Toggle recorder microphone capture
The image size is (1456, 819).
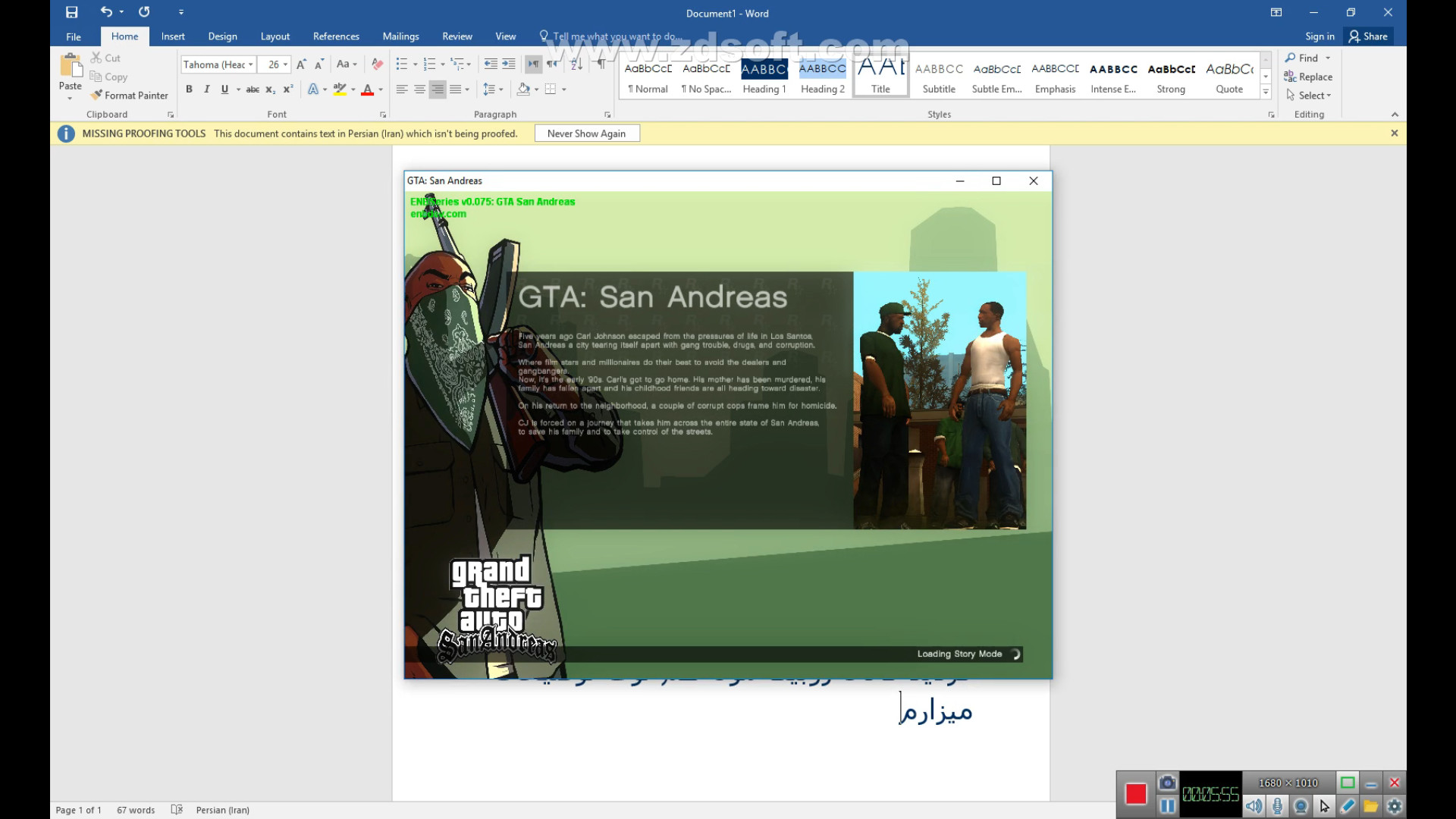tap(1278, 806)
